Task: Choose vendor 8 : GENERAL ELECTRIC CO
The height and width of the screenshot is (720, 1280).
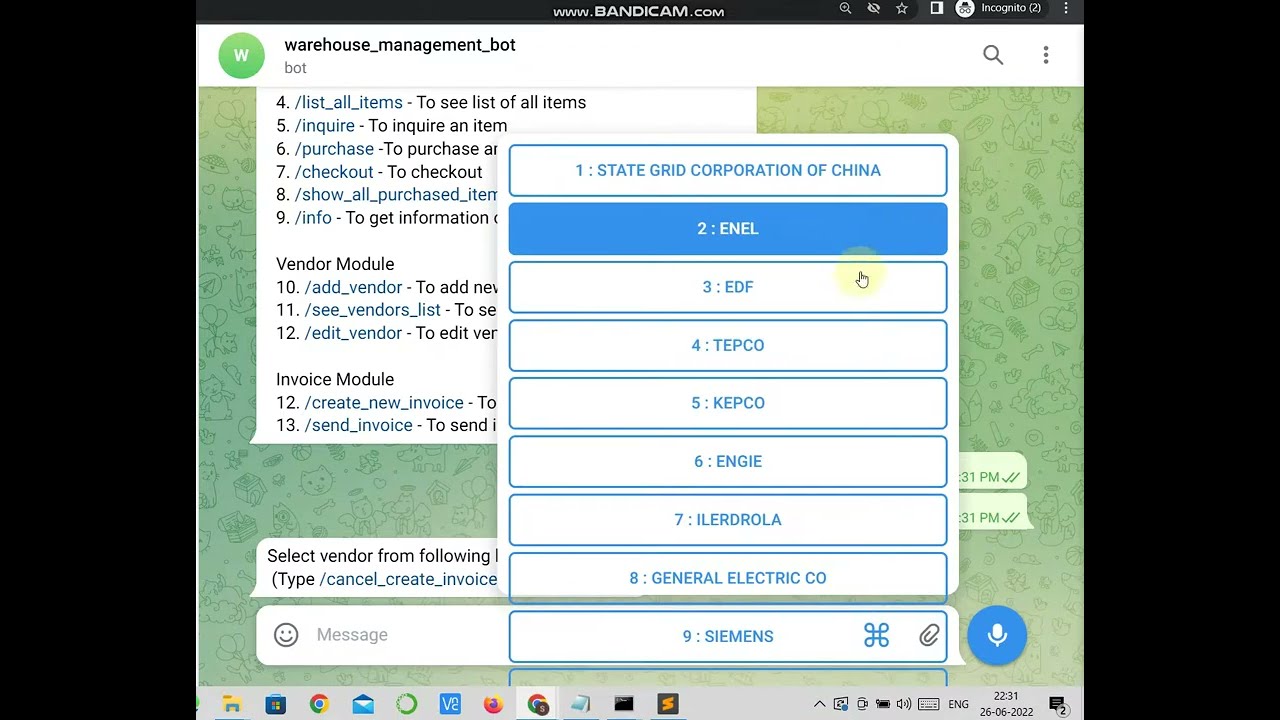Action: pyautogui.click(x=728, y=578)
